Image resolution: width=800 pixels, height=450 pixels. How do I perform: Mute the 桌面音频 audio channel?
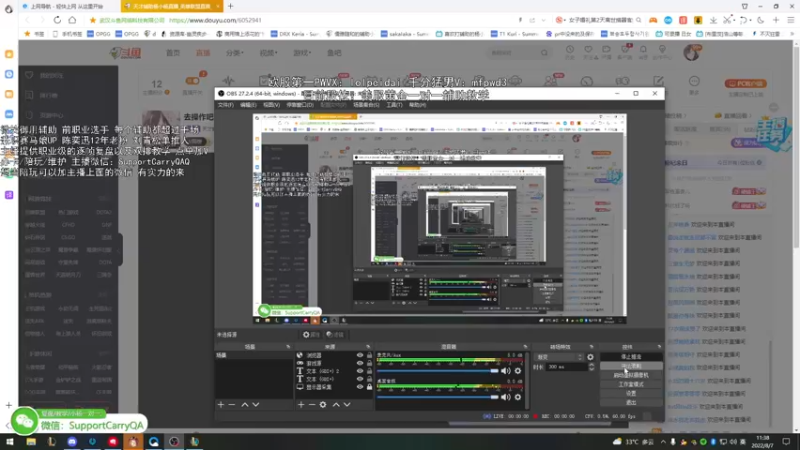506,397
